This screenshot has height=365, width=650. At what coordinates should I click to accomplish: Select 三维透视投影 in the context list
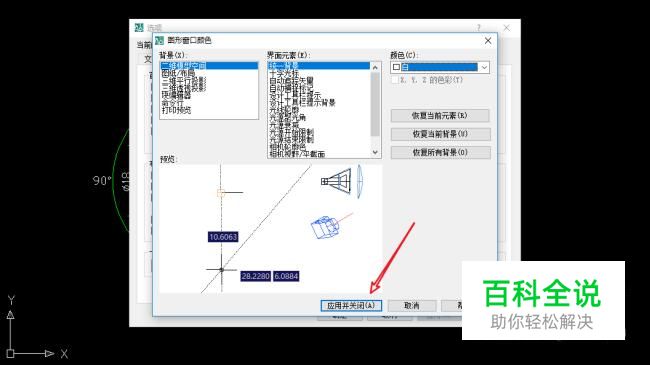184,88
